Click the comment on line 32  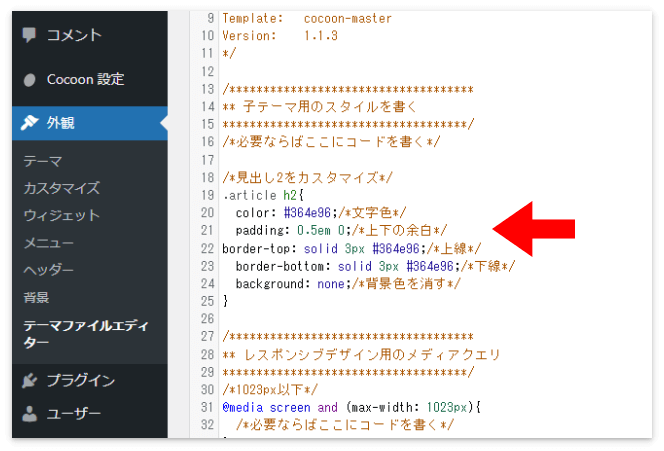(x=345, y=424)
